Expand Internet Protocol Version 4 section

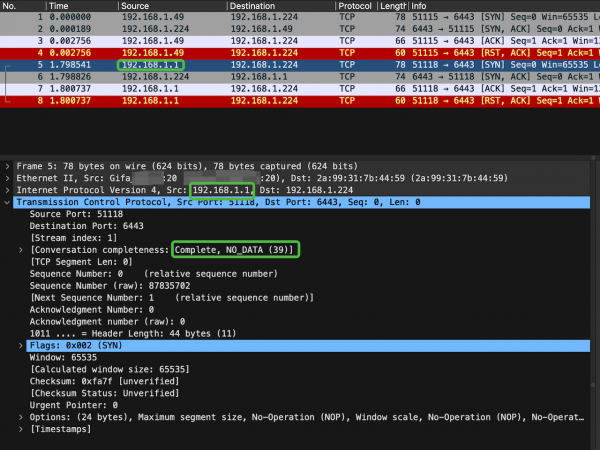8,189
